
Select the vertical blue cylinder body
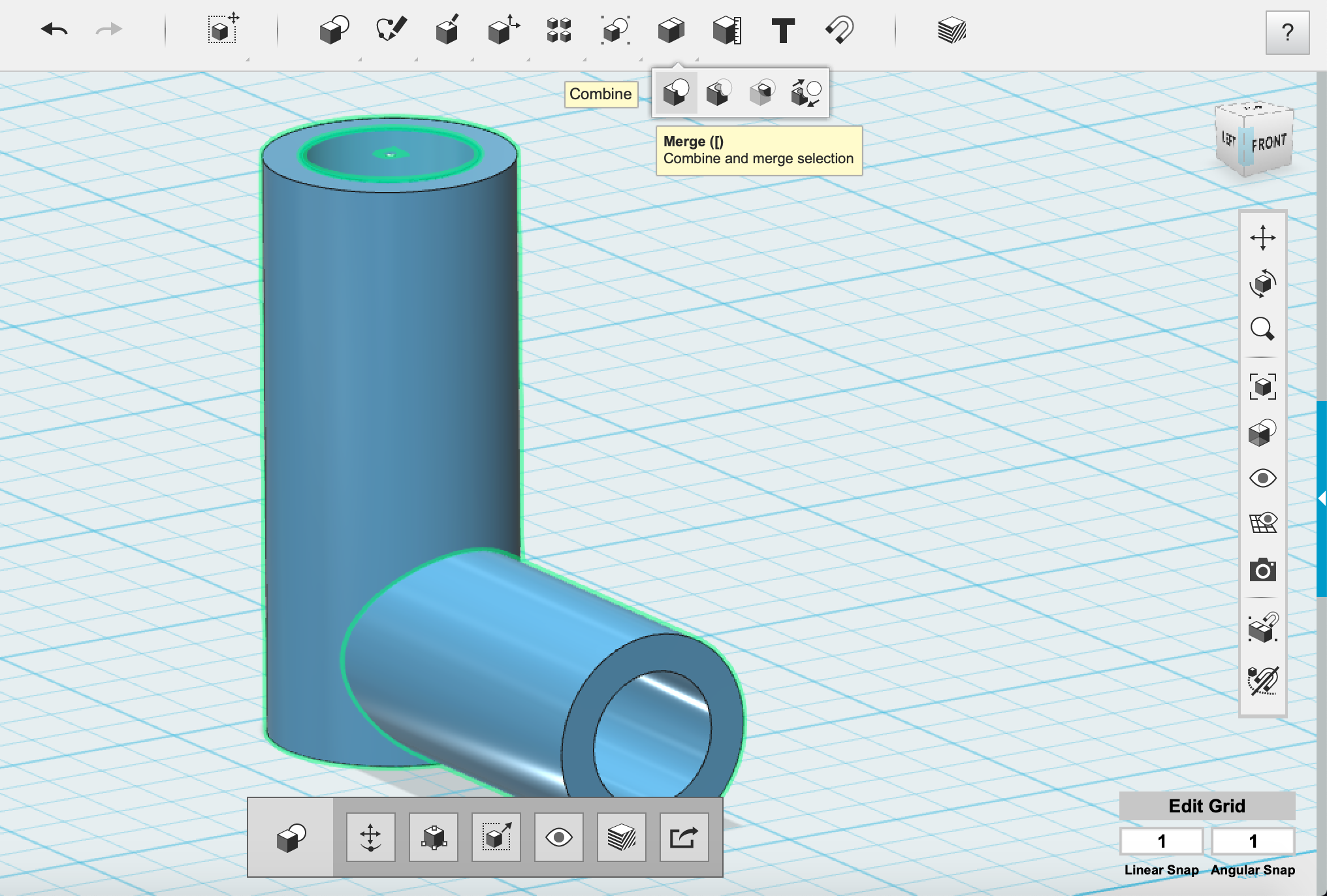(391, 392)
